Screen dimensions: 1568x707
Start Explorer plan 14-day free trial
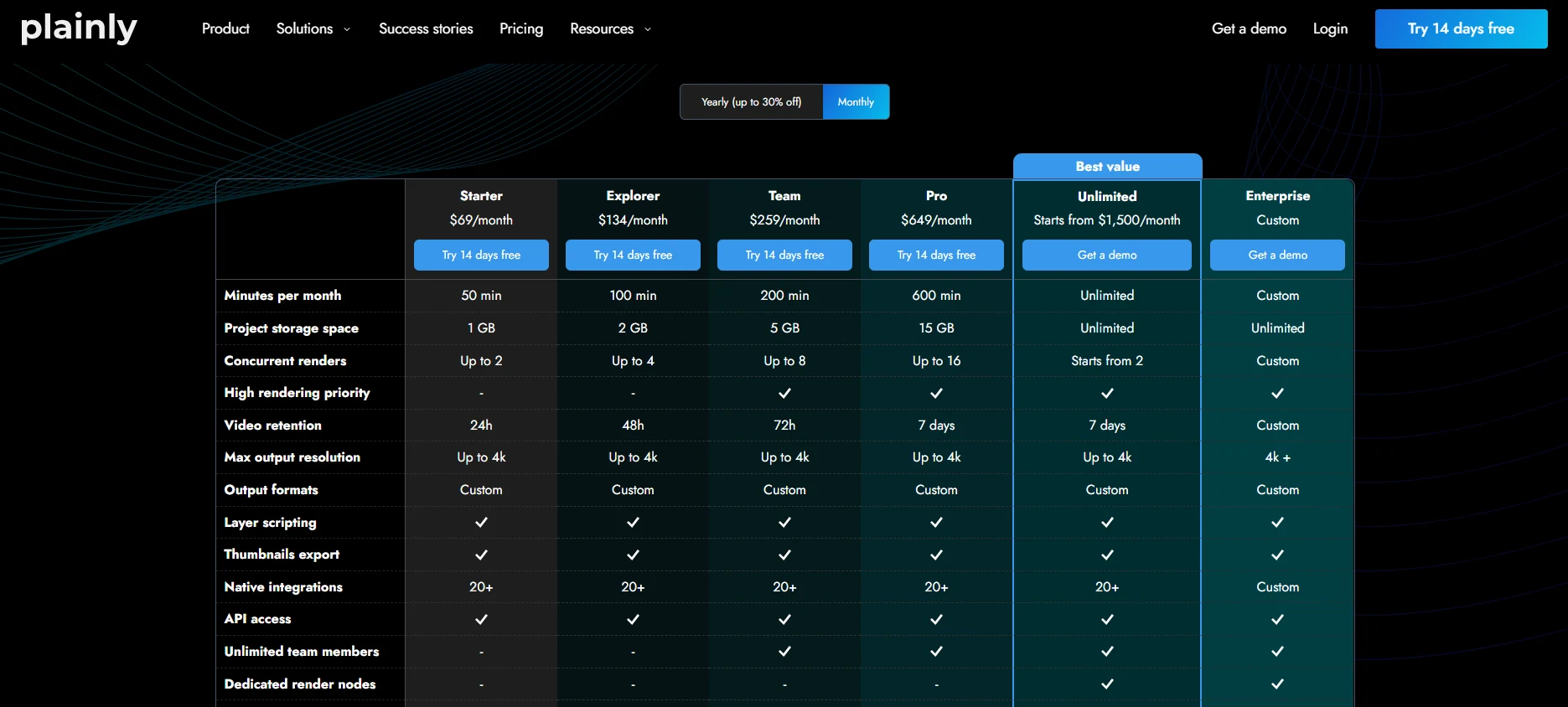633,255
